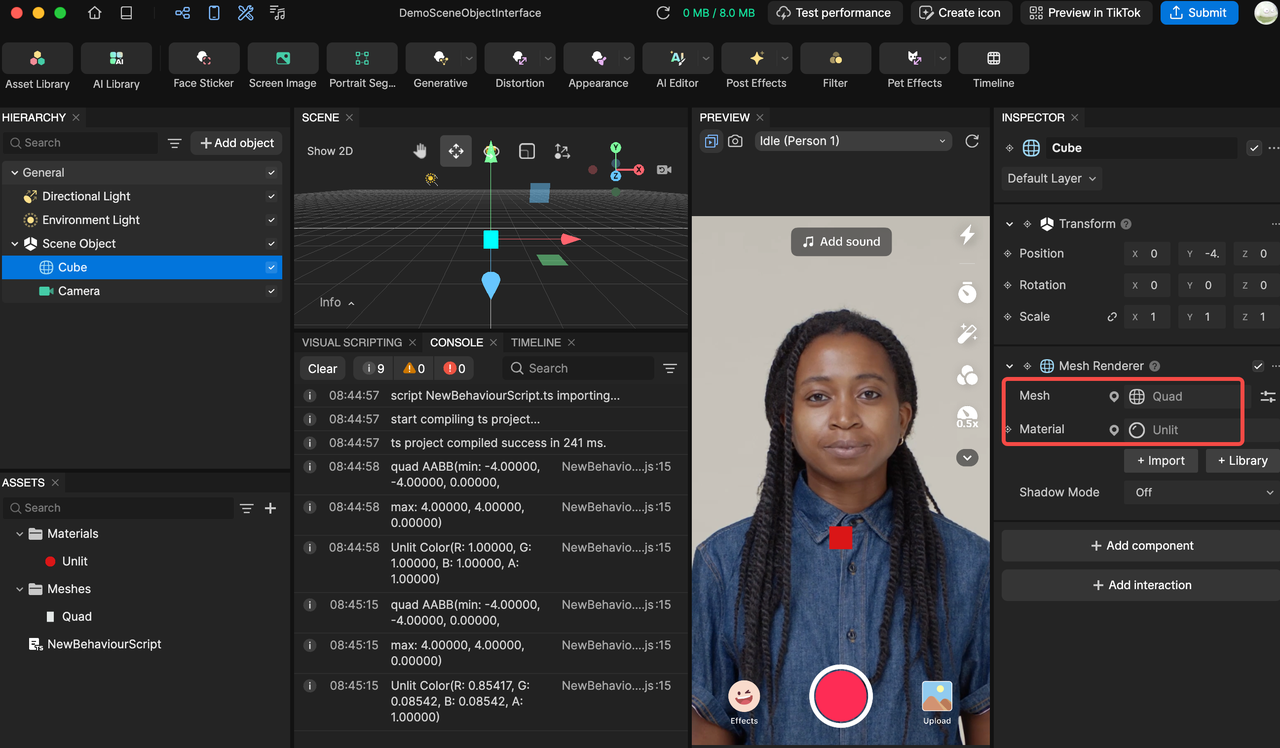Click the scene camera icon
This screenshot has width=1280, height=748.
pos(664,170)
